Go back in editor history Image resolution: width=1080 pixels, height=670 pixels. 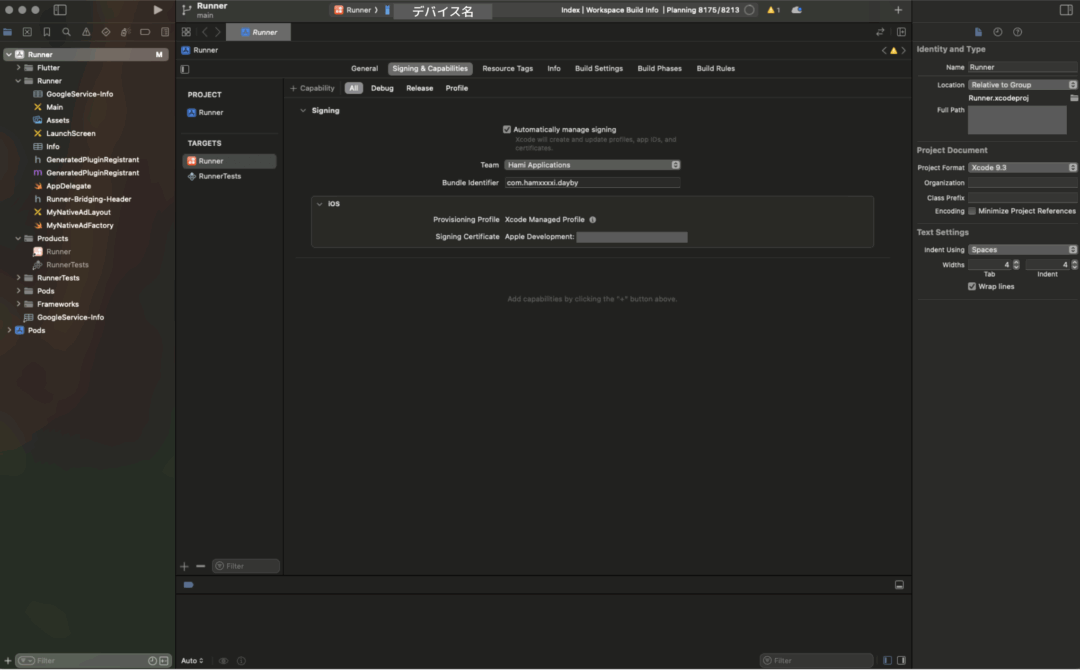[205, 32]
